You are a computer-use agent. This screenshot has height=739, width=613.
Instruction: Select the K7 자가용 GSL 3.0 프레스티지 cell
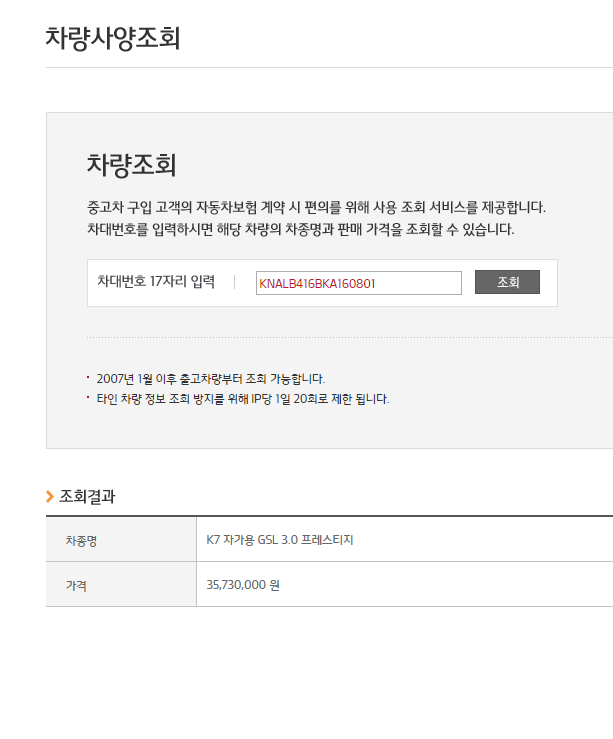(x=405, y=539)
